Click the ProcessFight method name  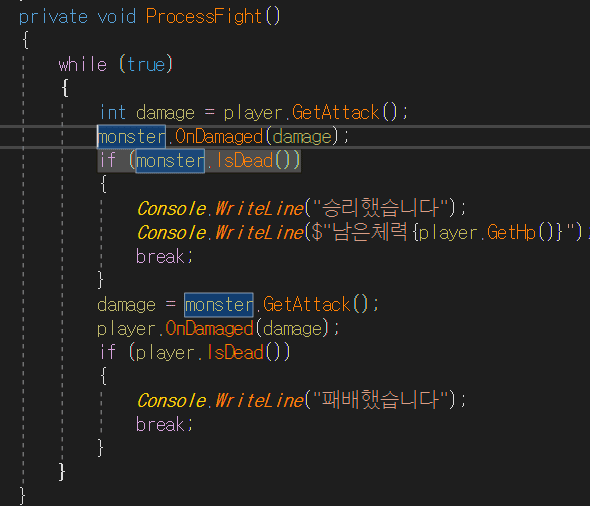click(x=204, y=17)
